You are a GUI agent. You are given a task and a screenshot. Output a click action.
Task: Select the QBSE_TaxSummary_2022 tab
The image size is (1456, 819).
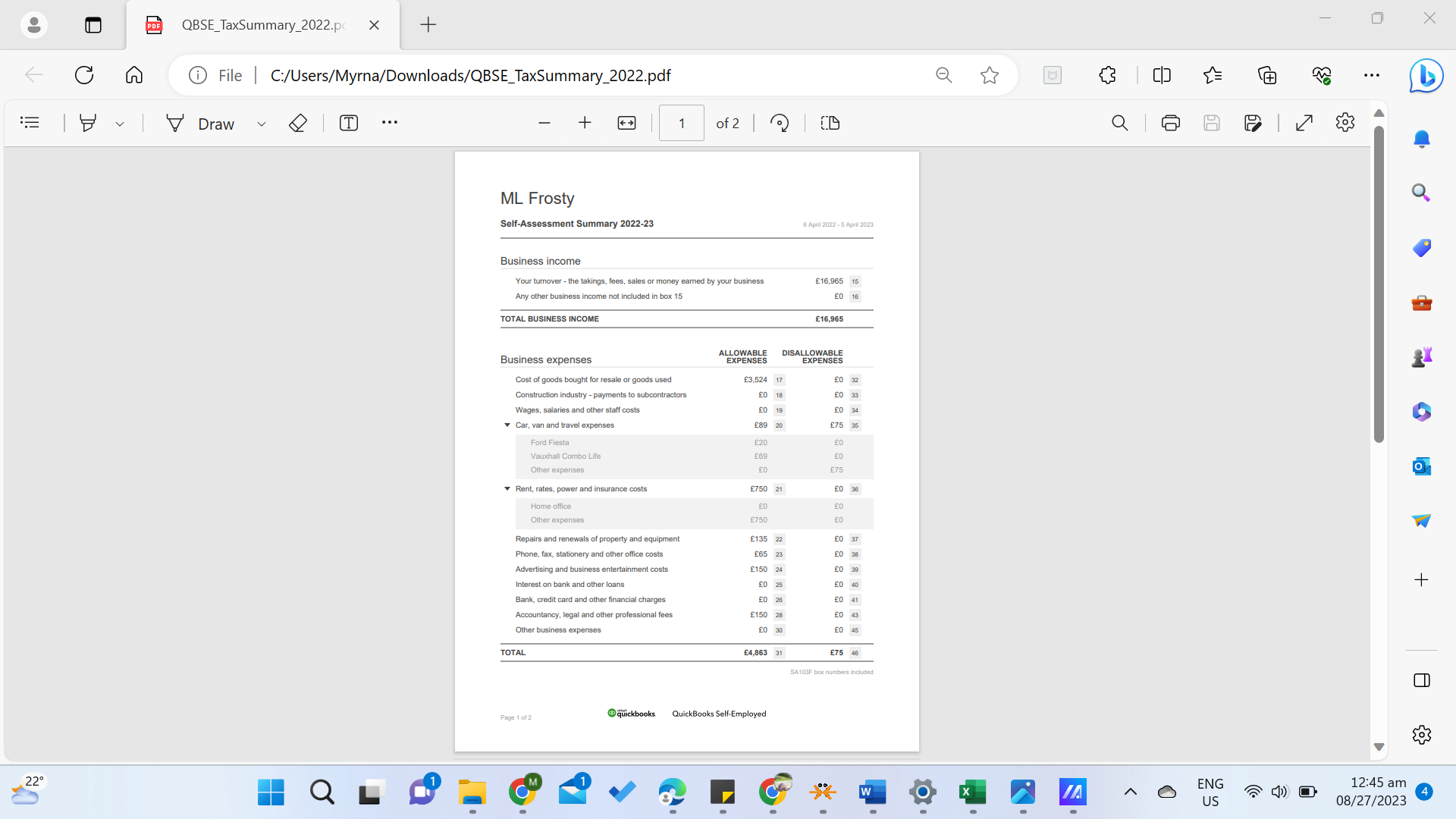coord(262,25)
